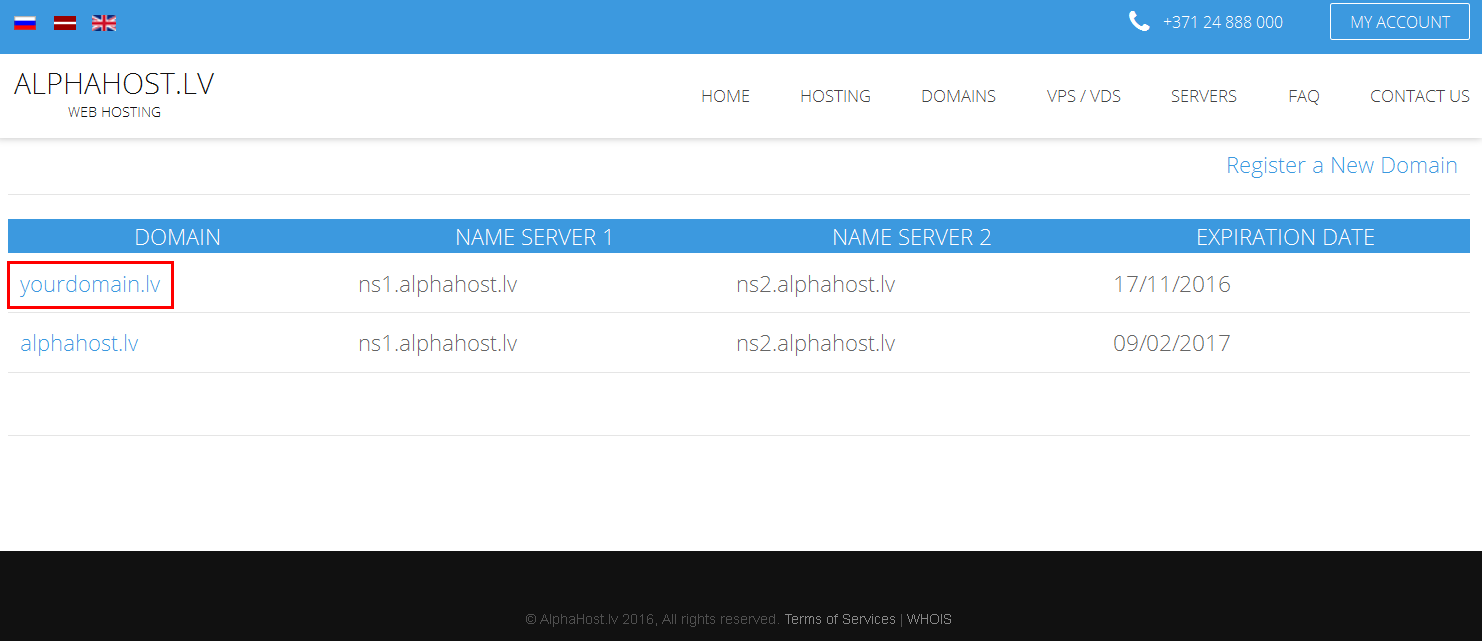Click the phone handset icon
The height and width of the screenshot is (641, 1482).
pos(1139,21)
